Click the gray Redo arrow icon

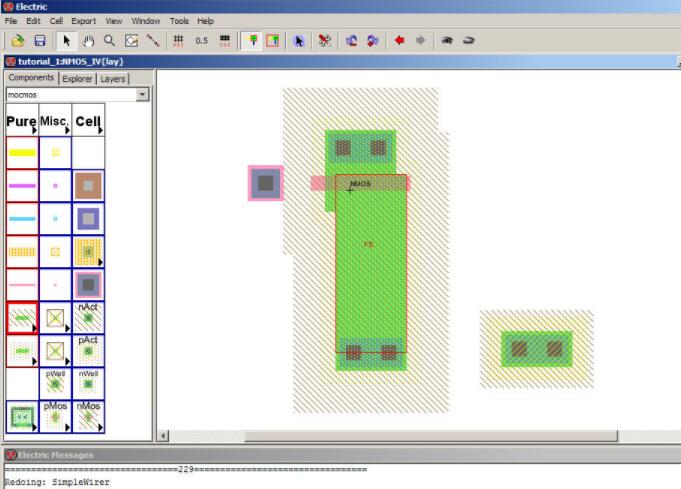[x=420, y=41]
